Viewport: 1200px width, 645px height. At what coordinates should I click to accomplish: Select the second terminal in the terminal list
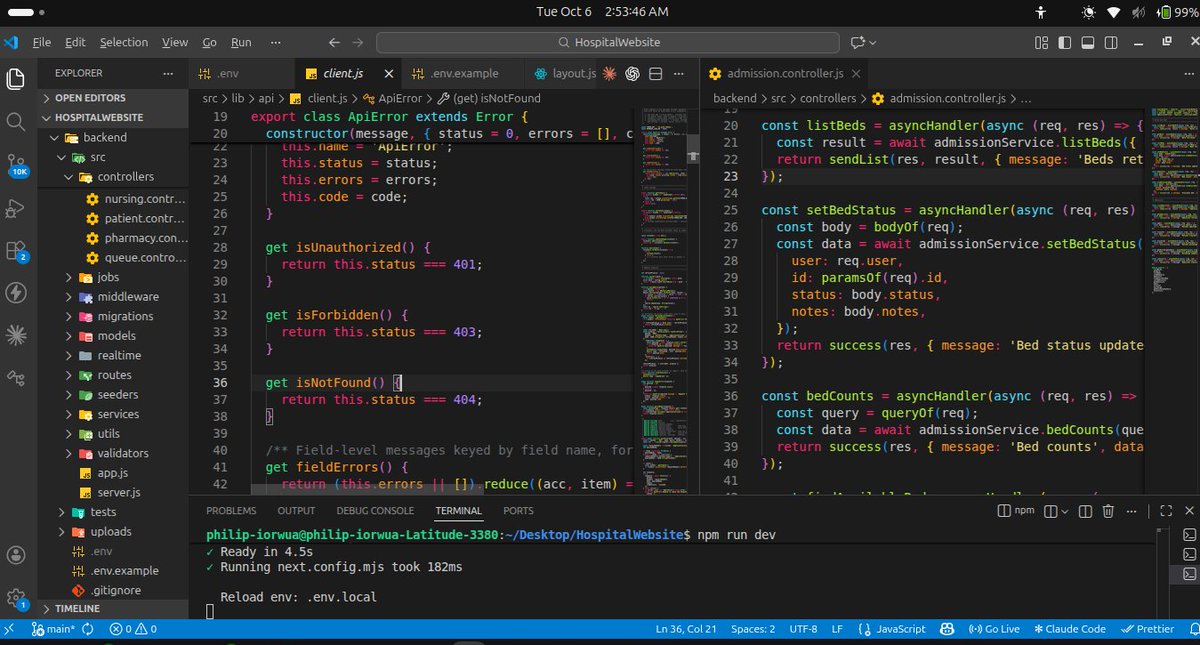(1188, 554)
